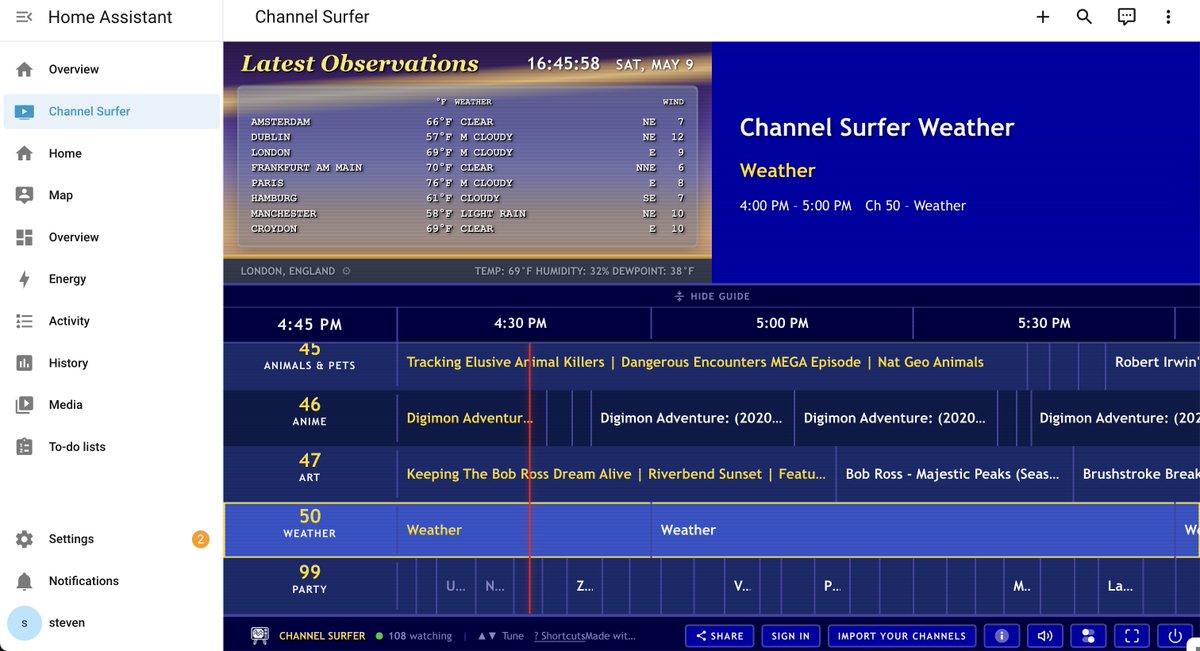Image resolution: width=1200 pixels, height=651 pixels.
Task: Select the 5:00 PM Weather program block
Action: click(913, 530)
